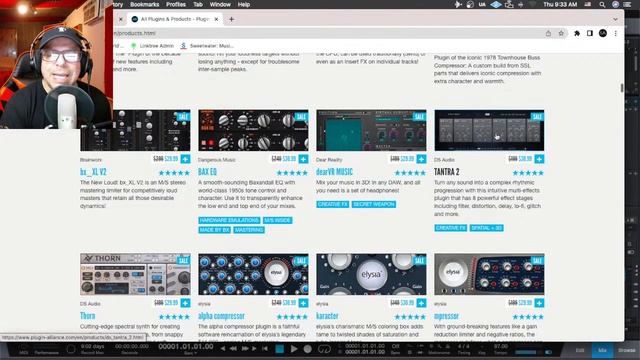
Task: Open TANTRA 2 plugin thumbnail
Action: [489, 130]
